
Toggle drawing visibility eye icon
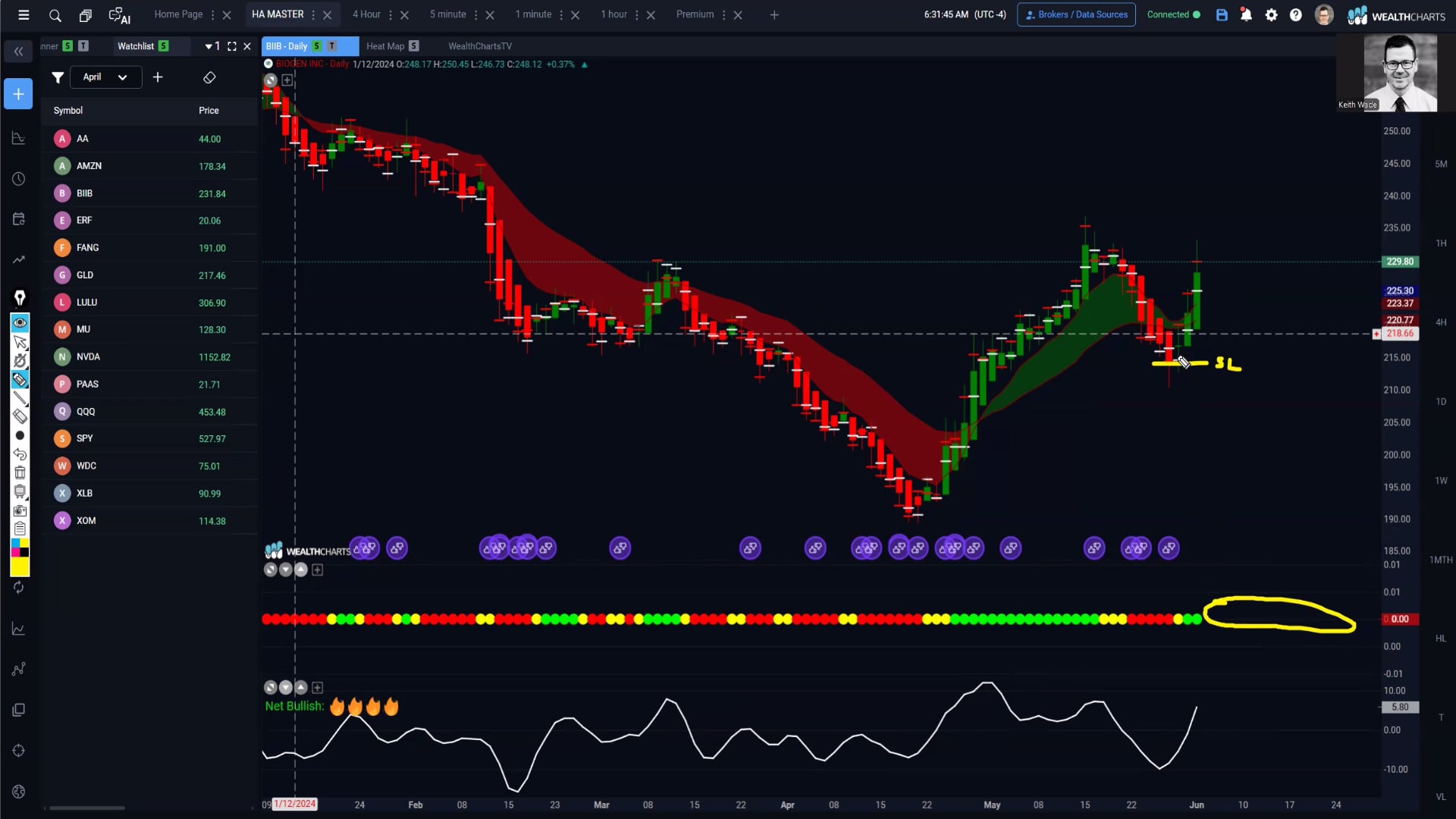[x=20, y=323]
